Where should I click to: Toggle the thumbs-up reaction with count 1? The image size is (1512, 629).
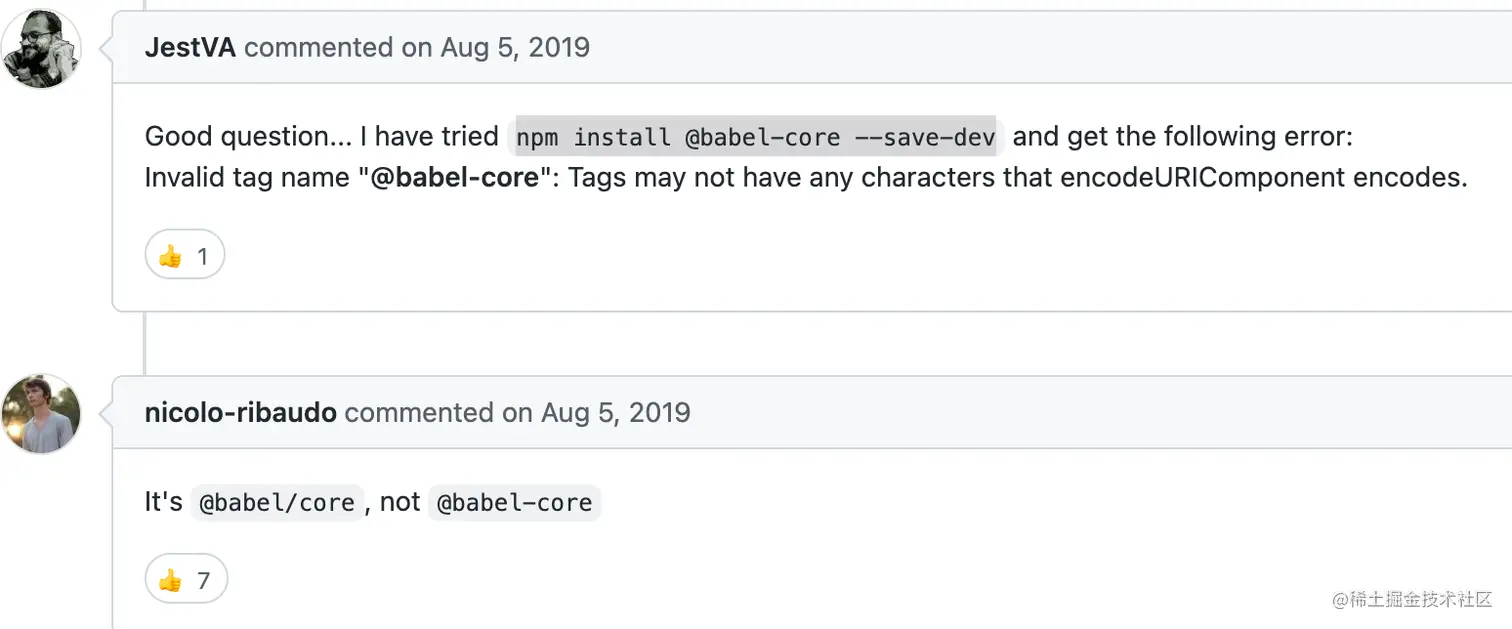[x=185, y=257]
